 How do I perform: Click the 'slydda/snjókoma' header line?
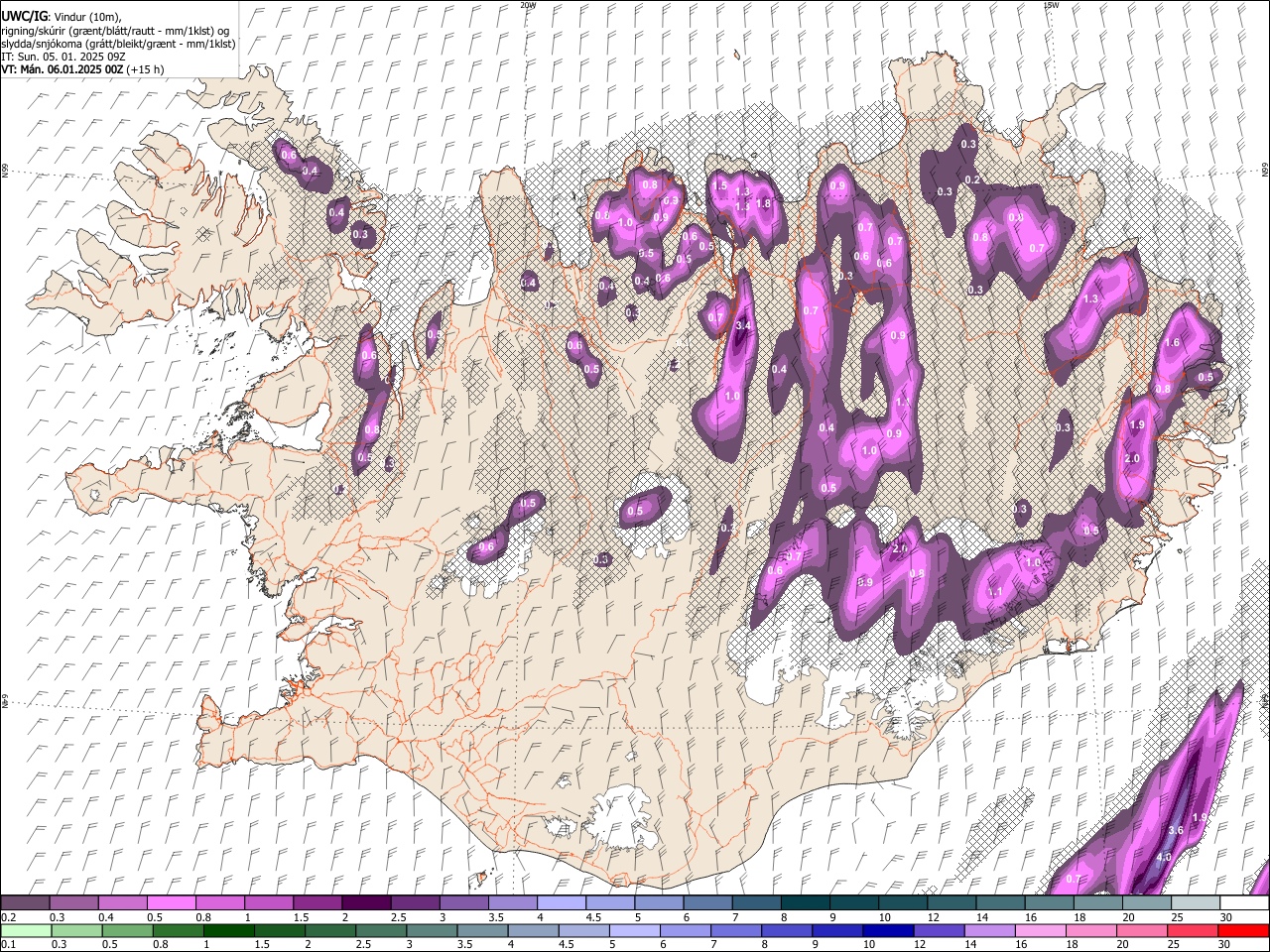pos(118,44)
